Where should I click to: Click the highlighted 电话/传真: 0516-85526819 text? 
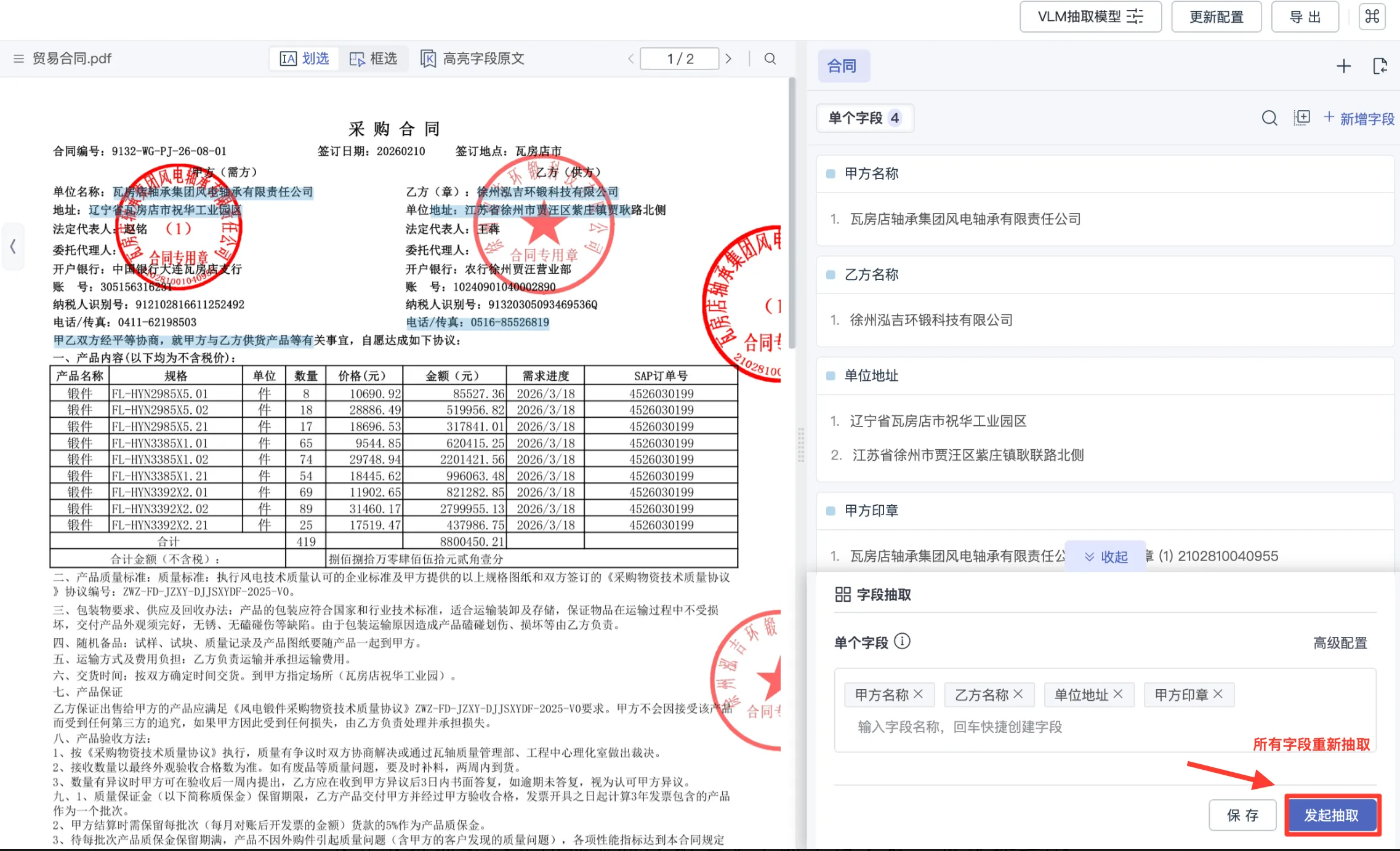pos(478,322)
